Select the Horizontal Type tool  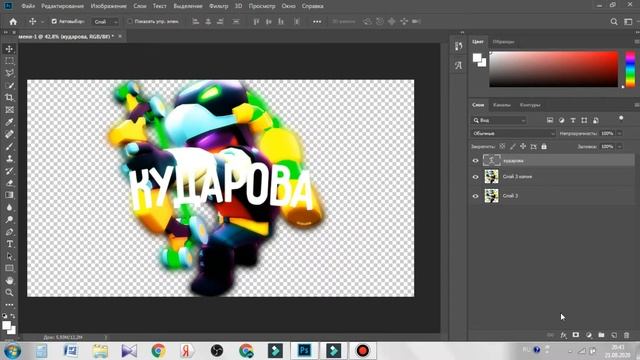tap(9, 244)
